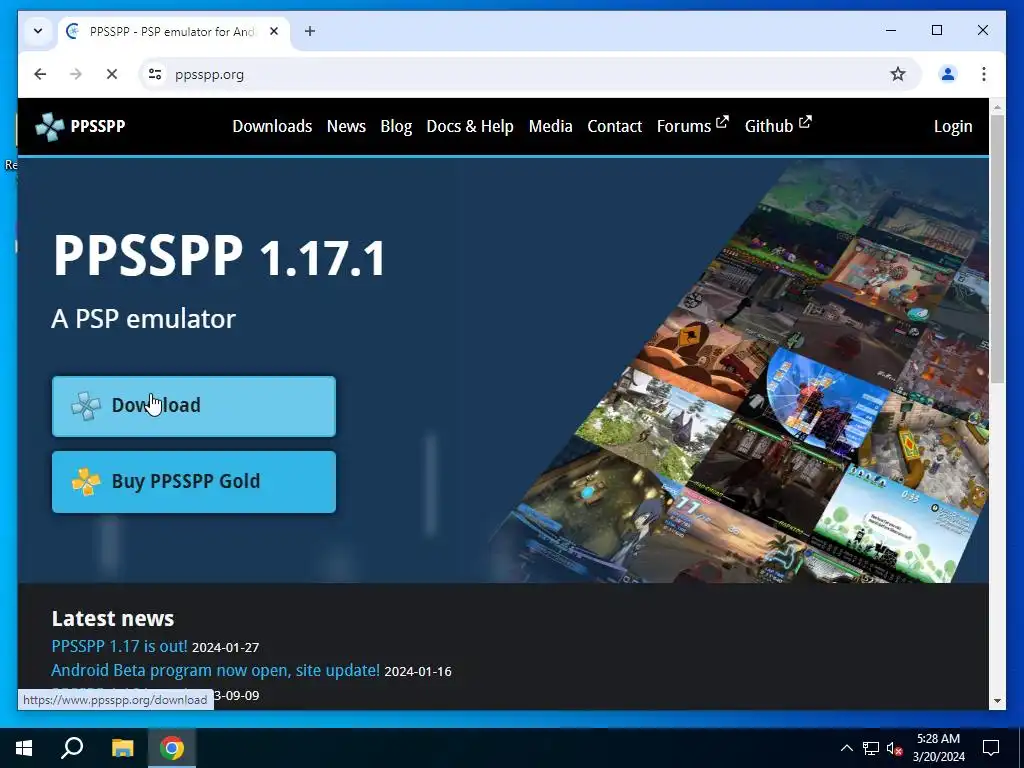
Task: Open the Contact page
Action: (615, 126)
